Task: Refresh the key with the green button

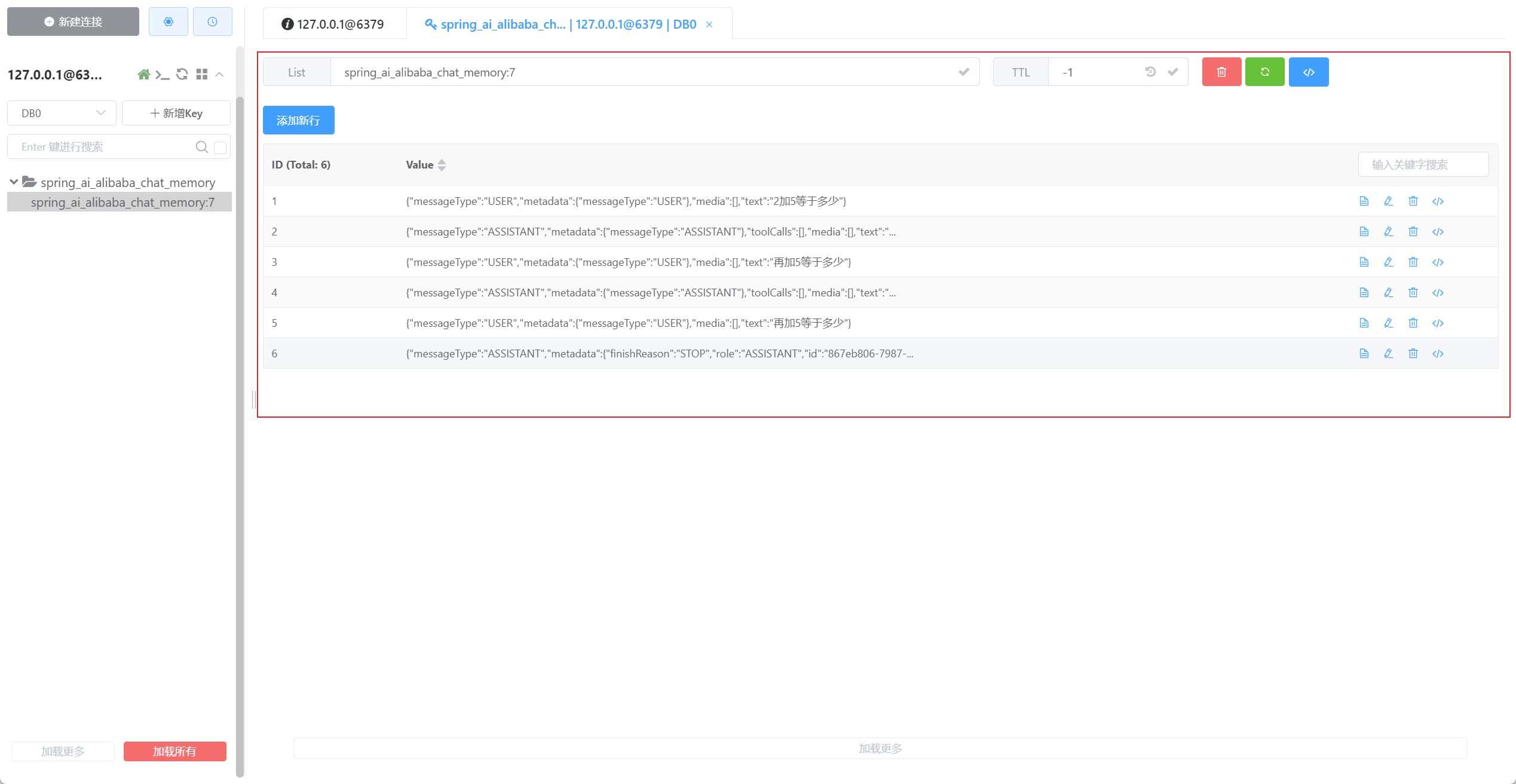Action: 1264,72
